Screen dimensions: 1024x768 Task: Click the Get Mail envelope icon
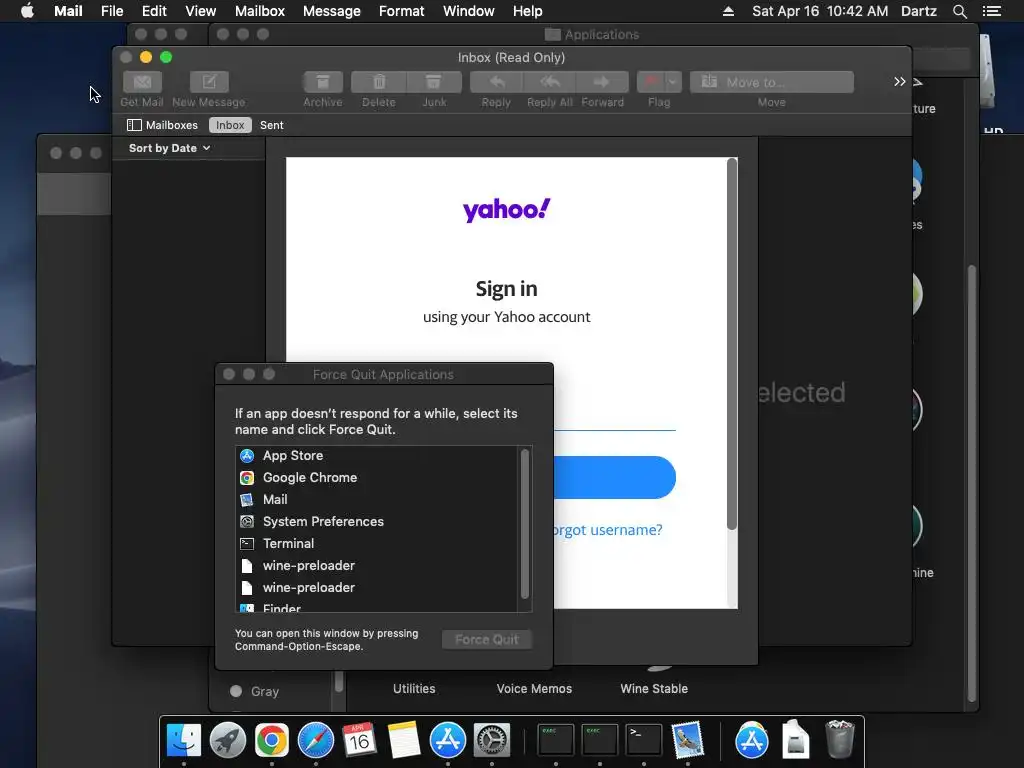click(x=142, y=82)
